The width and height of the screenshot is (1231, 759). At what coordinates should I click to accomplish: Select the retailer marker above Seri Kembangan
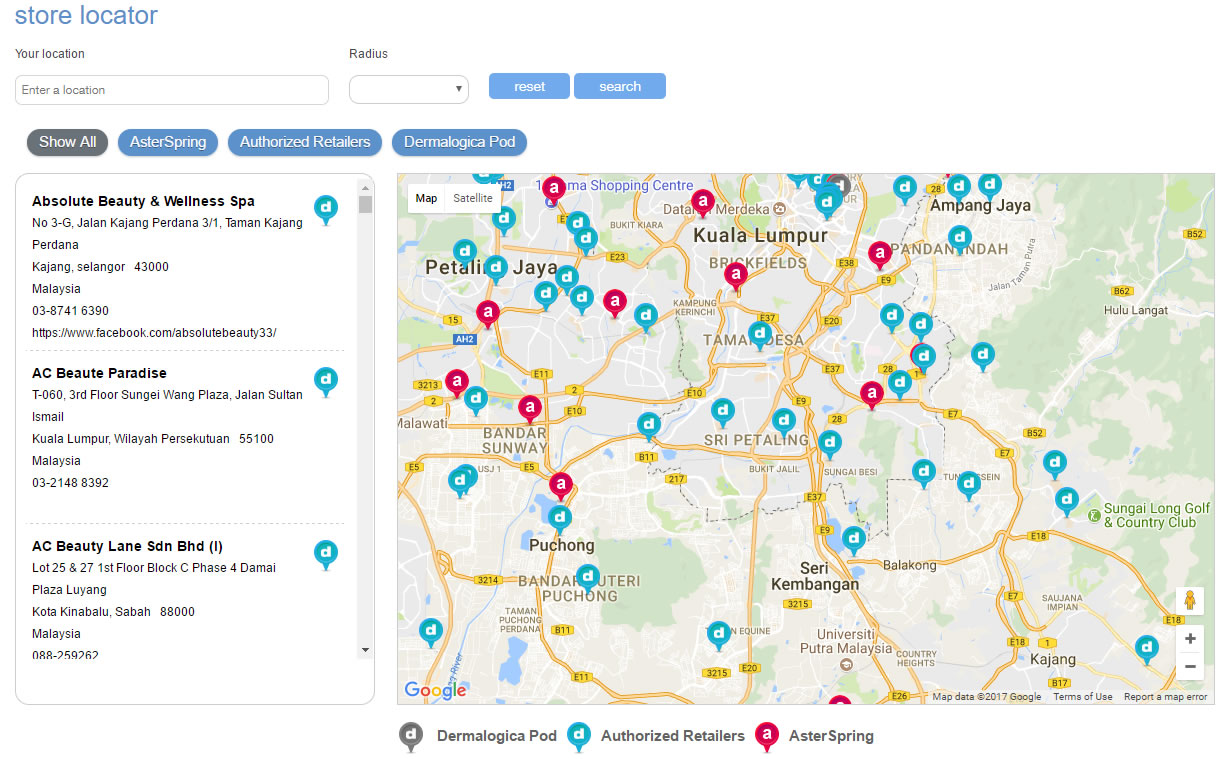(x=854, y=541)
